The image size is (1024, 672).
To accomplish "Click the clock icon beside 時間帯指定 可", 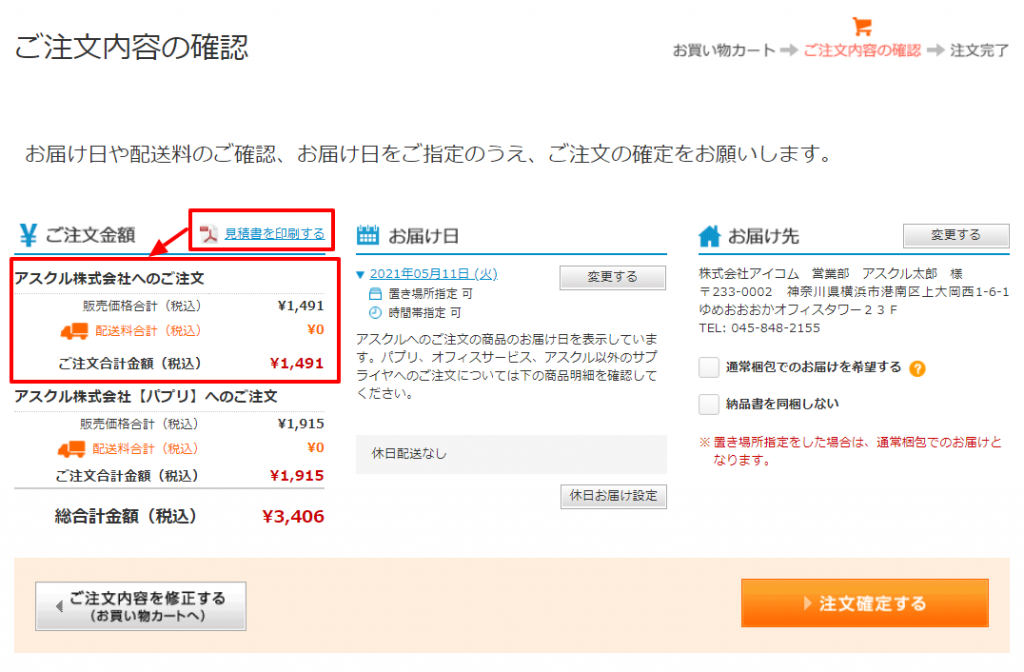I will click(x=376, y=313).
